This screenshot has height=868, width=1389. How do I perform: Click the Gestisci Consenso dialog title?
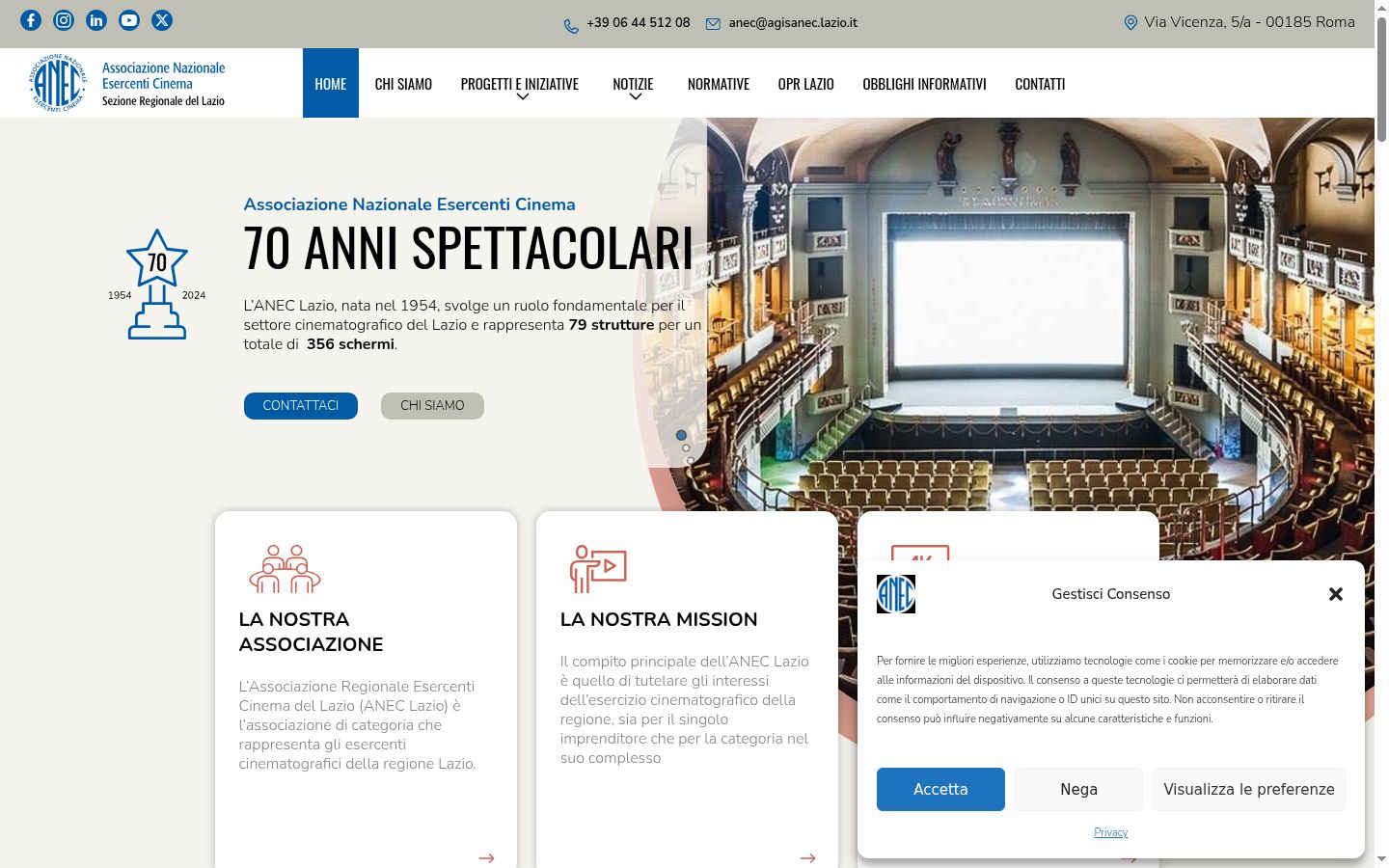[1111, 594]
